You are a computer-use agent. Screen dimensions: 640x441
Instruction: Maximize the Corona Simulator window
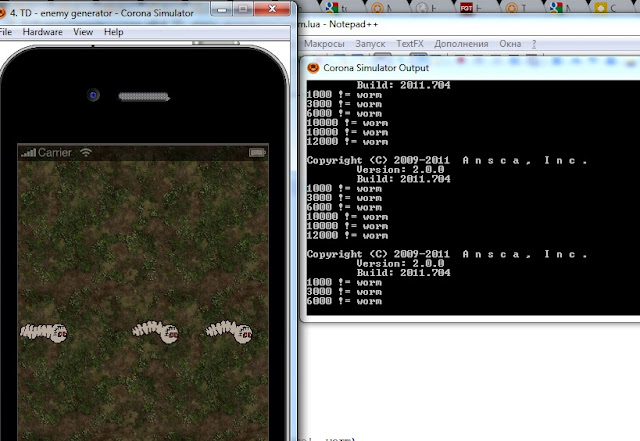(243, 9)
